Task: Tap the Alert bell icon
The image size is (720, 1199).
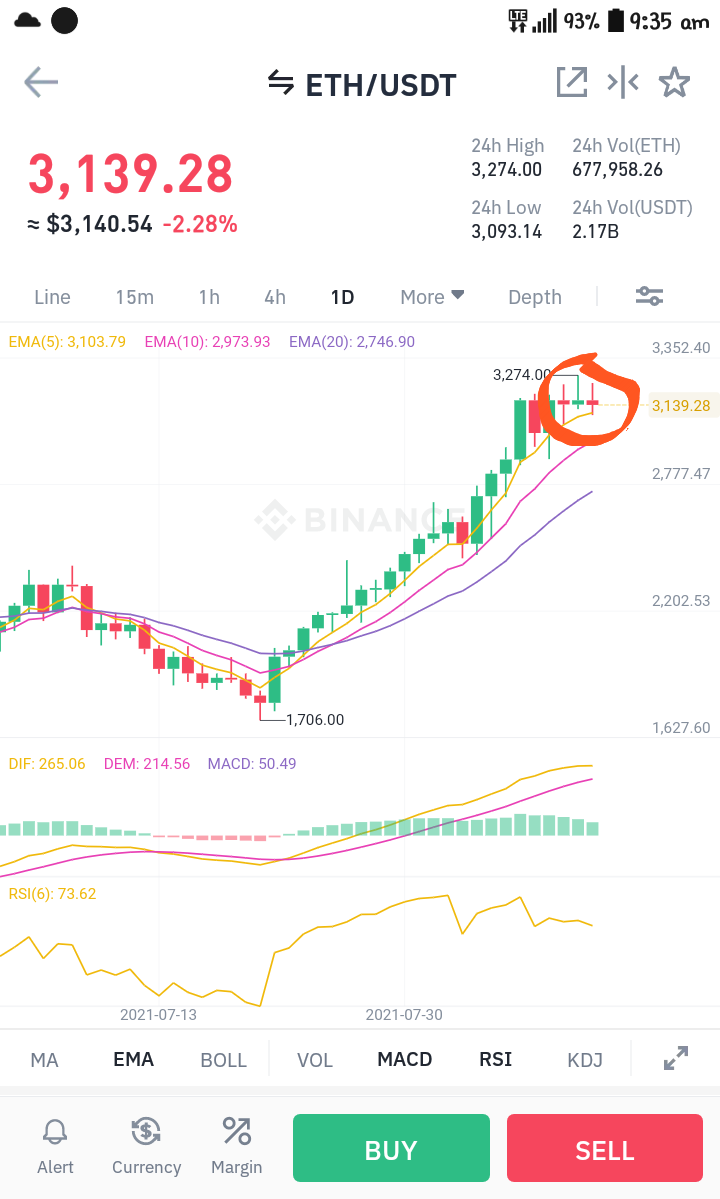Action: coord(55,1131)
